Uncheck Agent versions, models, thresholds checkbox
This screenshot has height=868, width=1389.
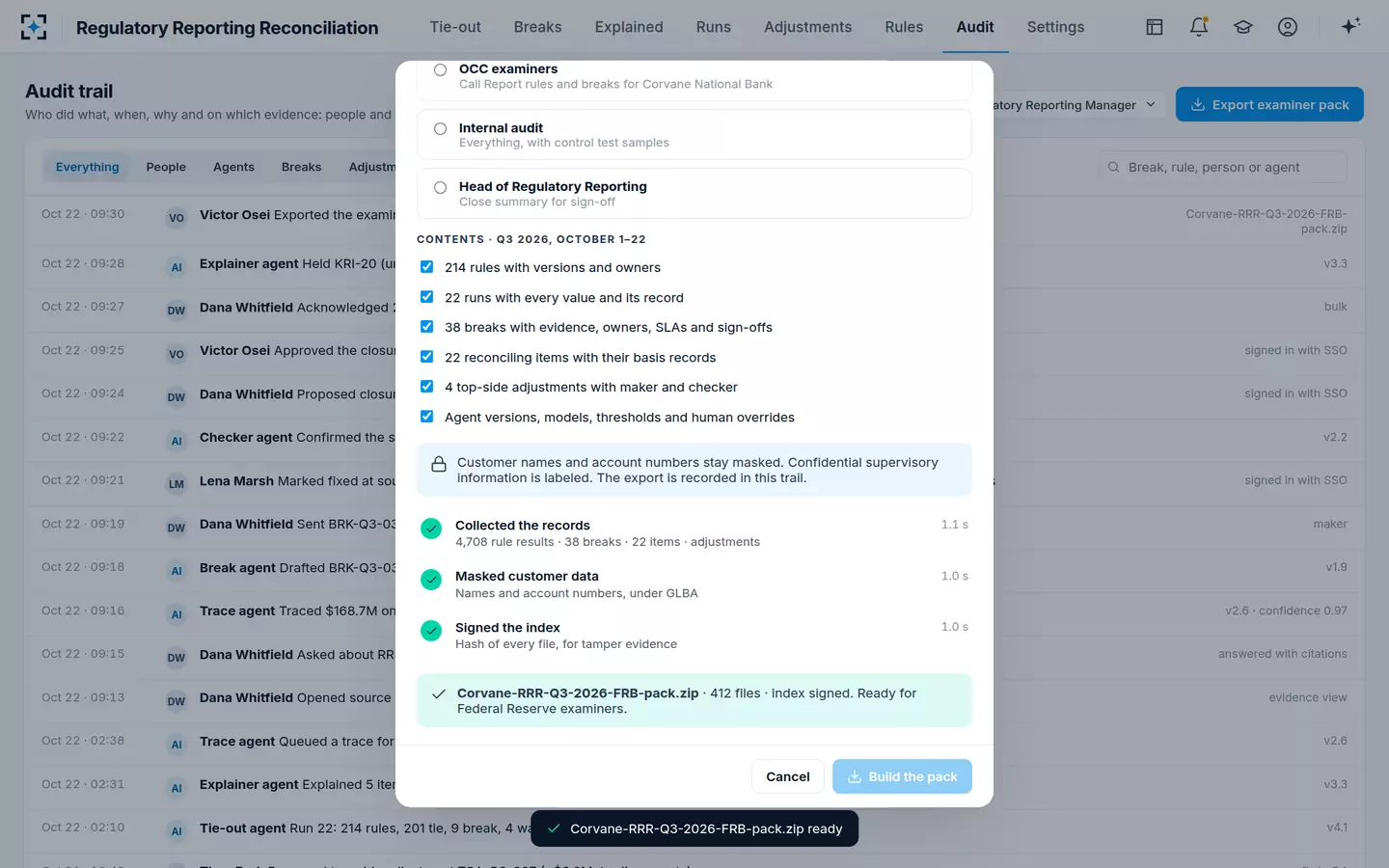point(426,417)
